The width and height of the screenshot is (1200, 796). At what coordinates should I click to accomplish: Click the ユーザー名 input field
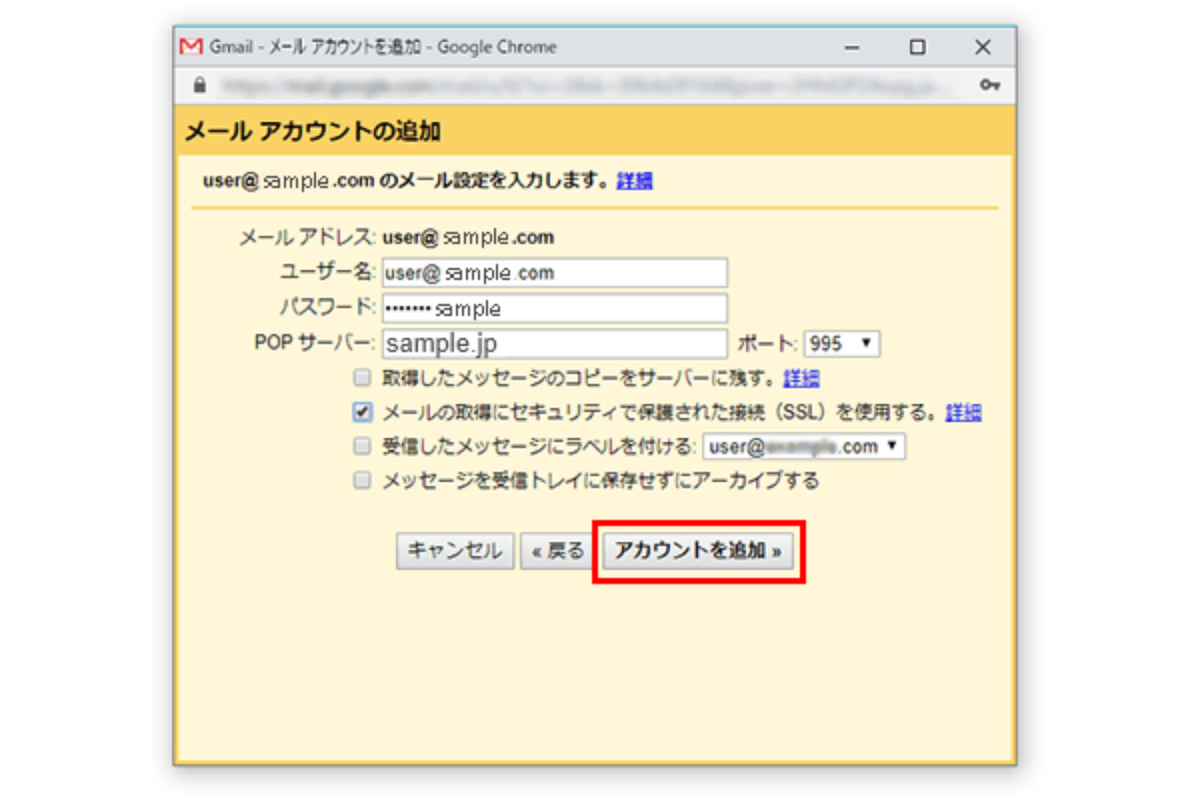click(554, 273)
